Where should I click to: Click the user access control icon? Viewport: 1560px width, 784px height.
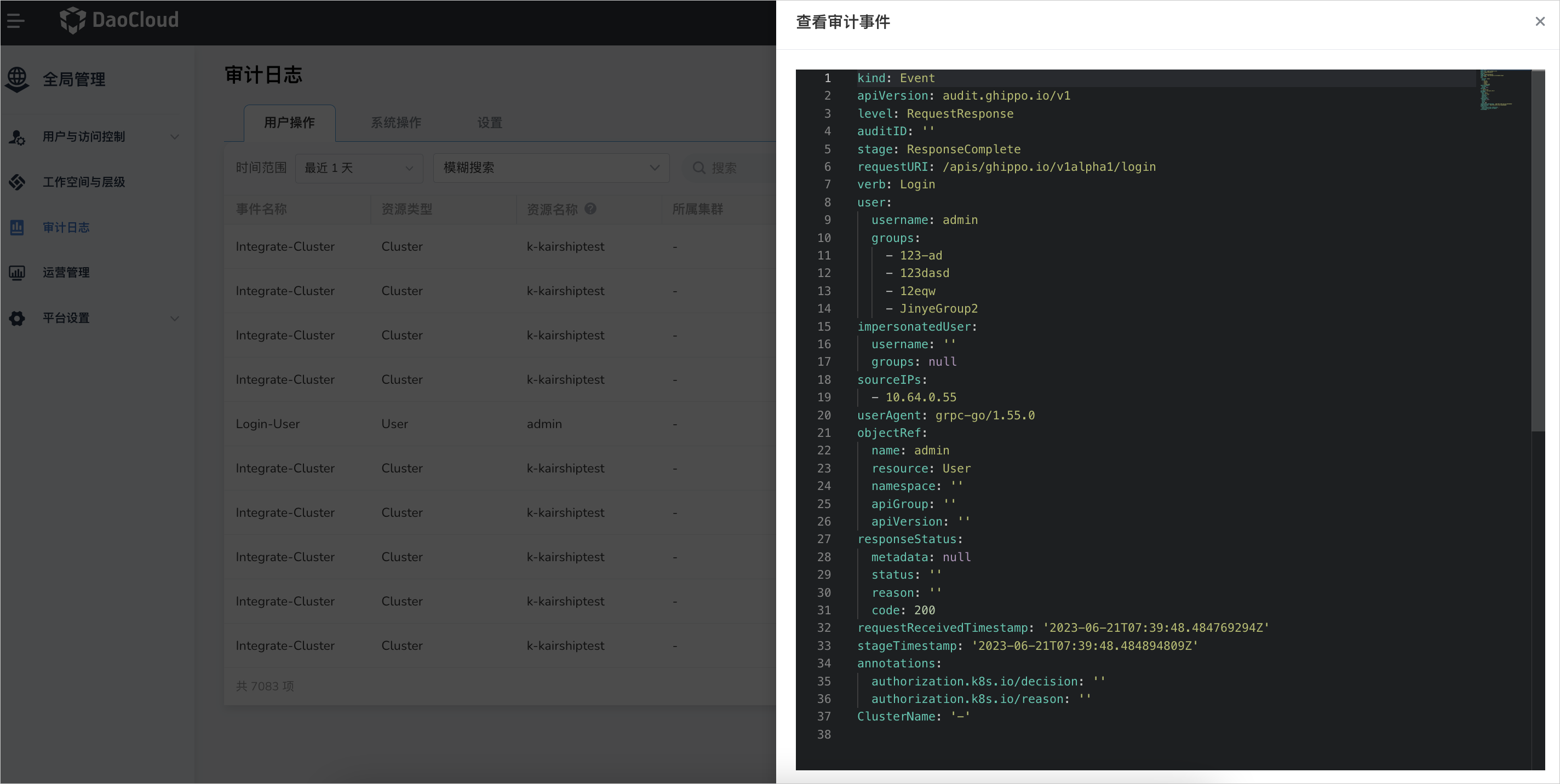coord(17,137)
